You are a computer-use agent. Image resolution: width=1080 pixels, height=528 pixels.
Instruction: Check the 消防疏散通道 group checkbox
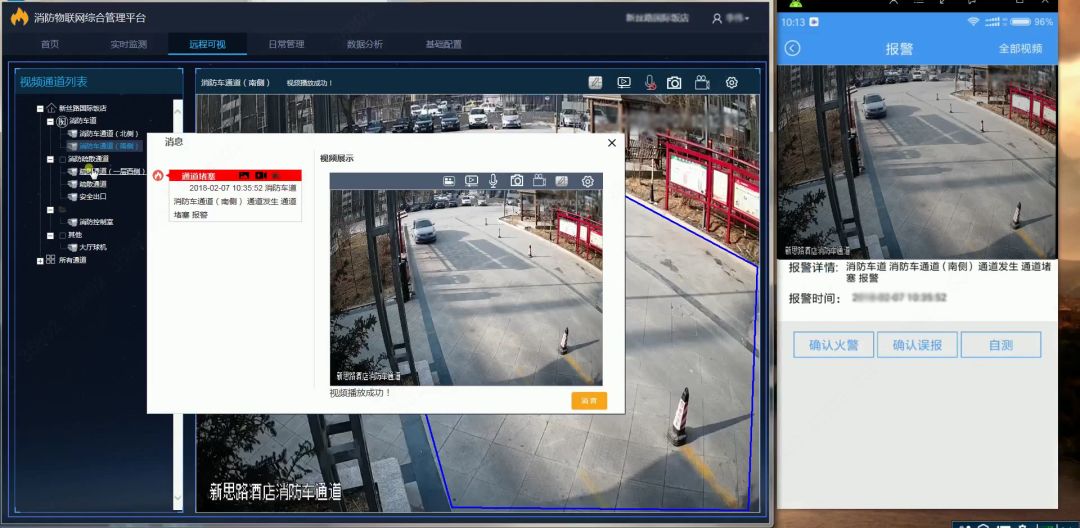point(62,159)
